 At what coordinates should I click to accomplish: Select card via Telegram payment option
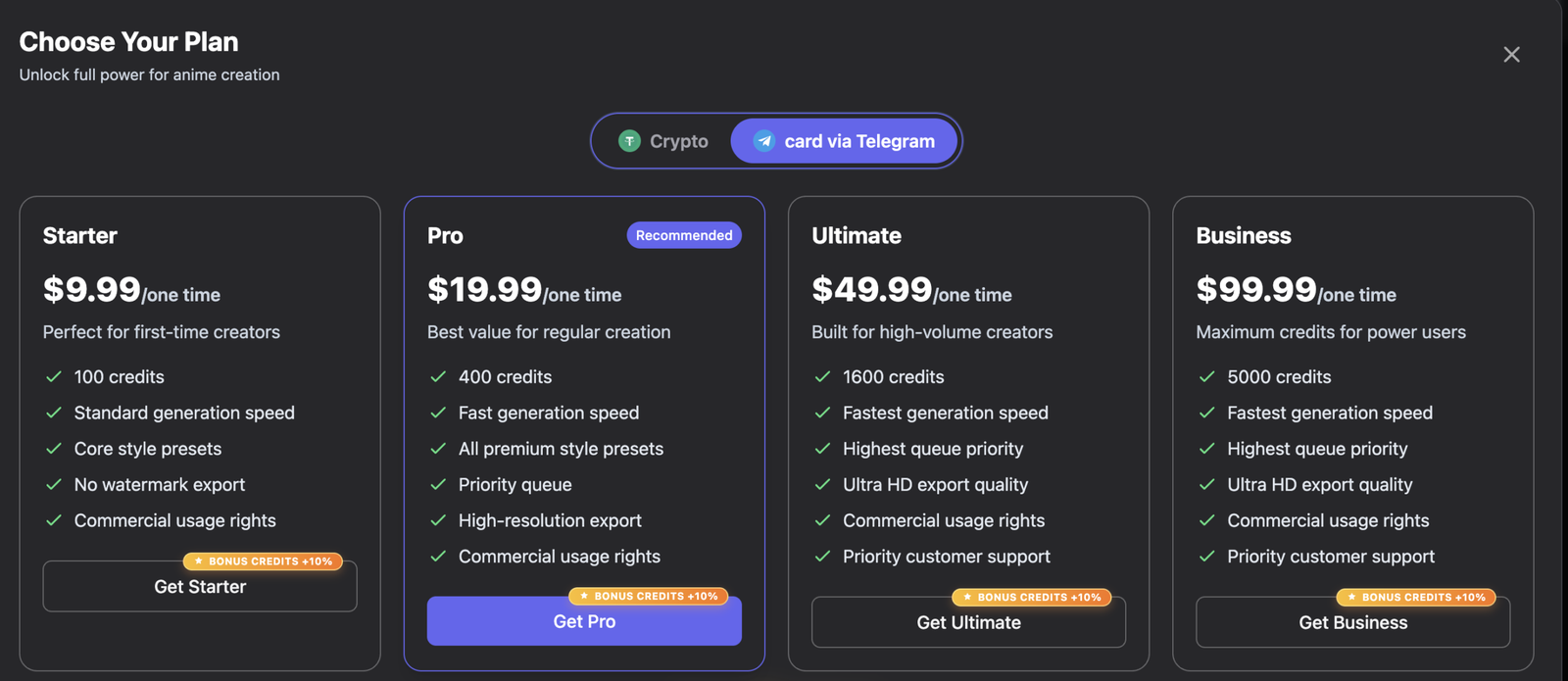[x=844, y=141]
